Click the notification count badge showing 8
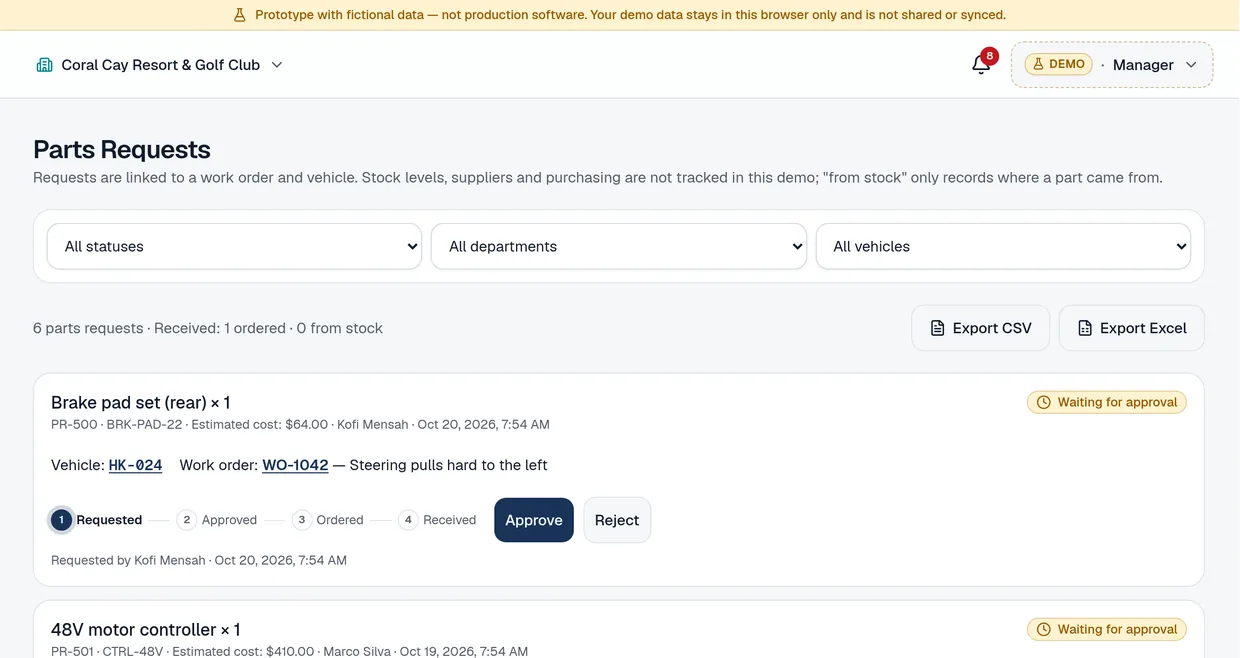The image size is (1240, 658). pos(989,56)
